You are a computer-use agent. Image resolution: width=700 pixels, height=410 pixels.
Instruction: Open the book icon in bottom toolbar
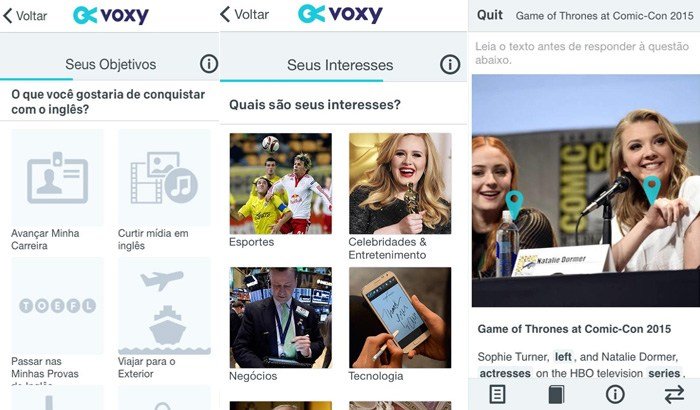point(556,394)
